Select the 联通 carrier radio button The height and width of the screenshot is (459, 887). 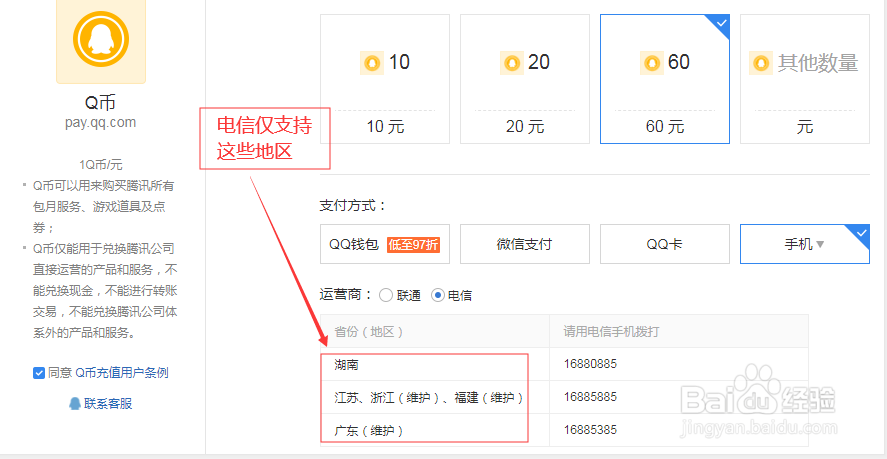tap(386, 295)
